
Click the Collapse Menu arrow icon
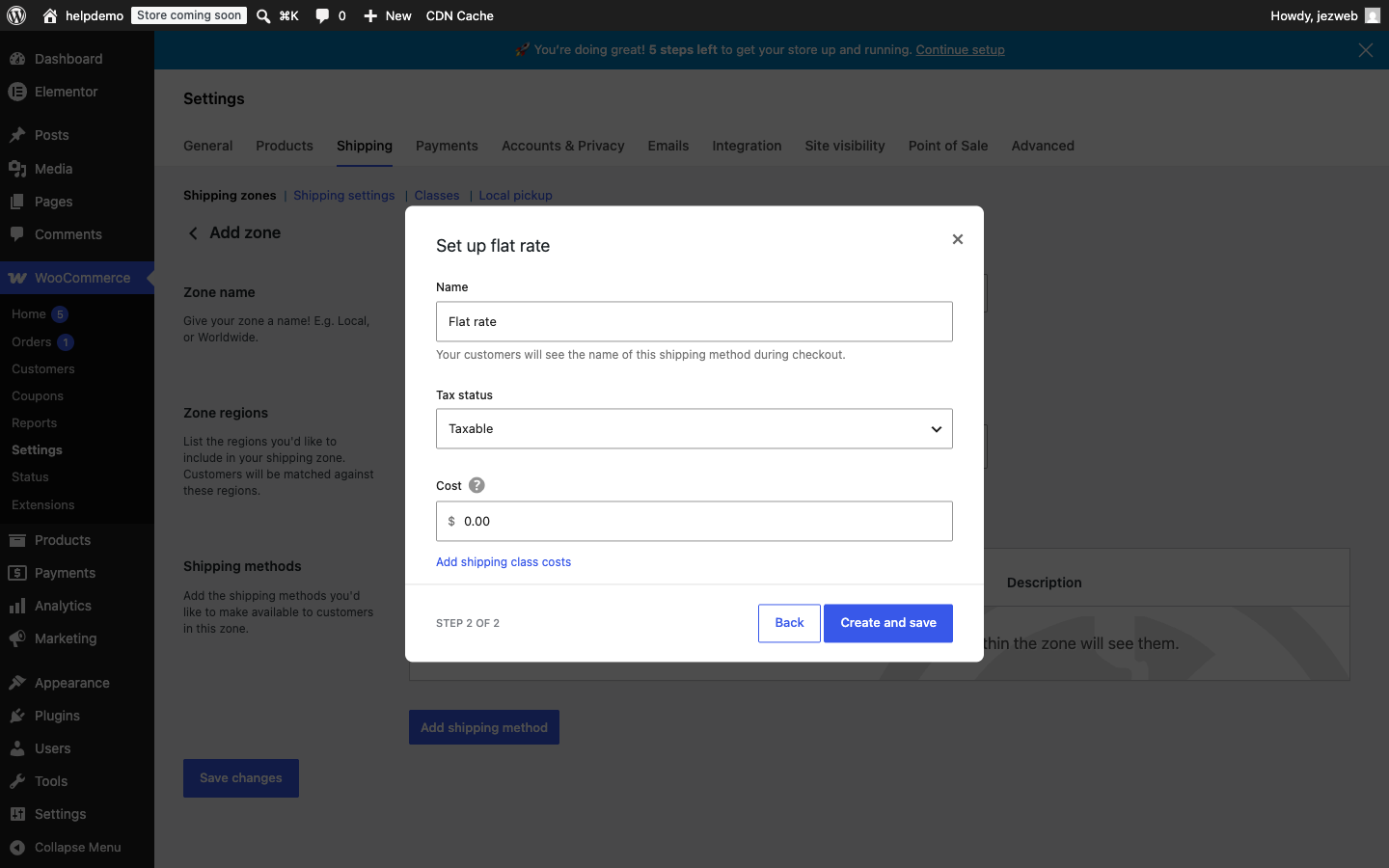coord(17,847)
